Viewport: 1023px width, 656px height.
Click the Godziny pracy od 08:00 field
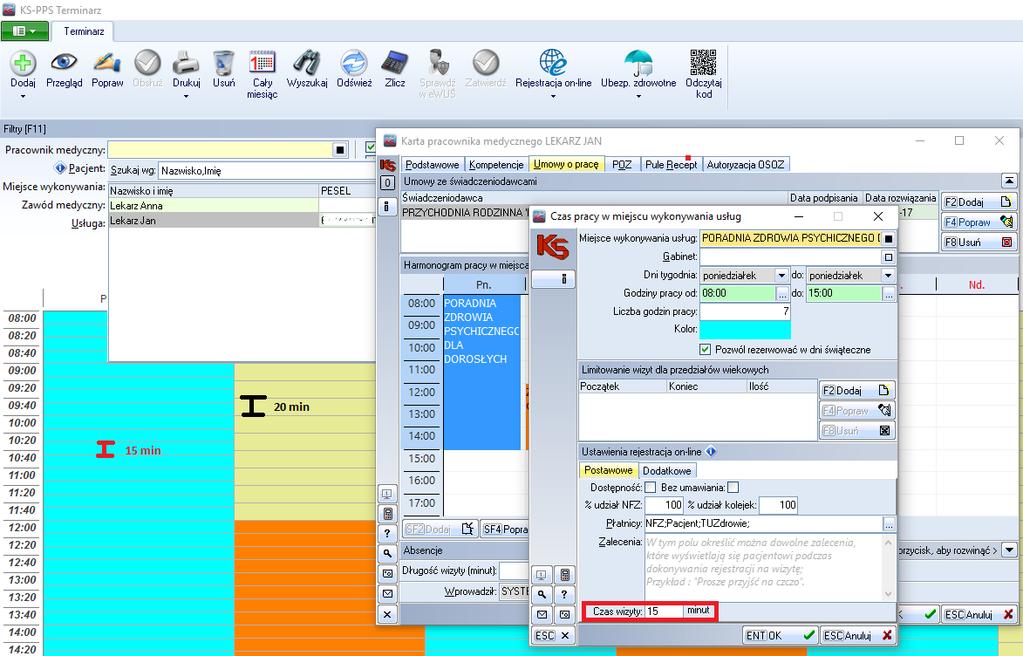pyautogui.click(x=737, y=294)
